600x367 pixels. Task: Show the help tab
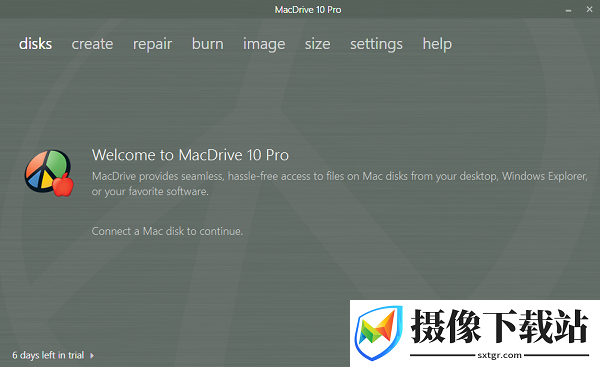click(437, 44)
